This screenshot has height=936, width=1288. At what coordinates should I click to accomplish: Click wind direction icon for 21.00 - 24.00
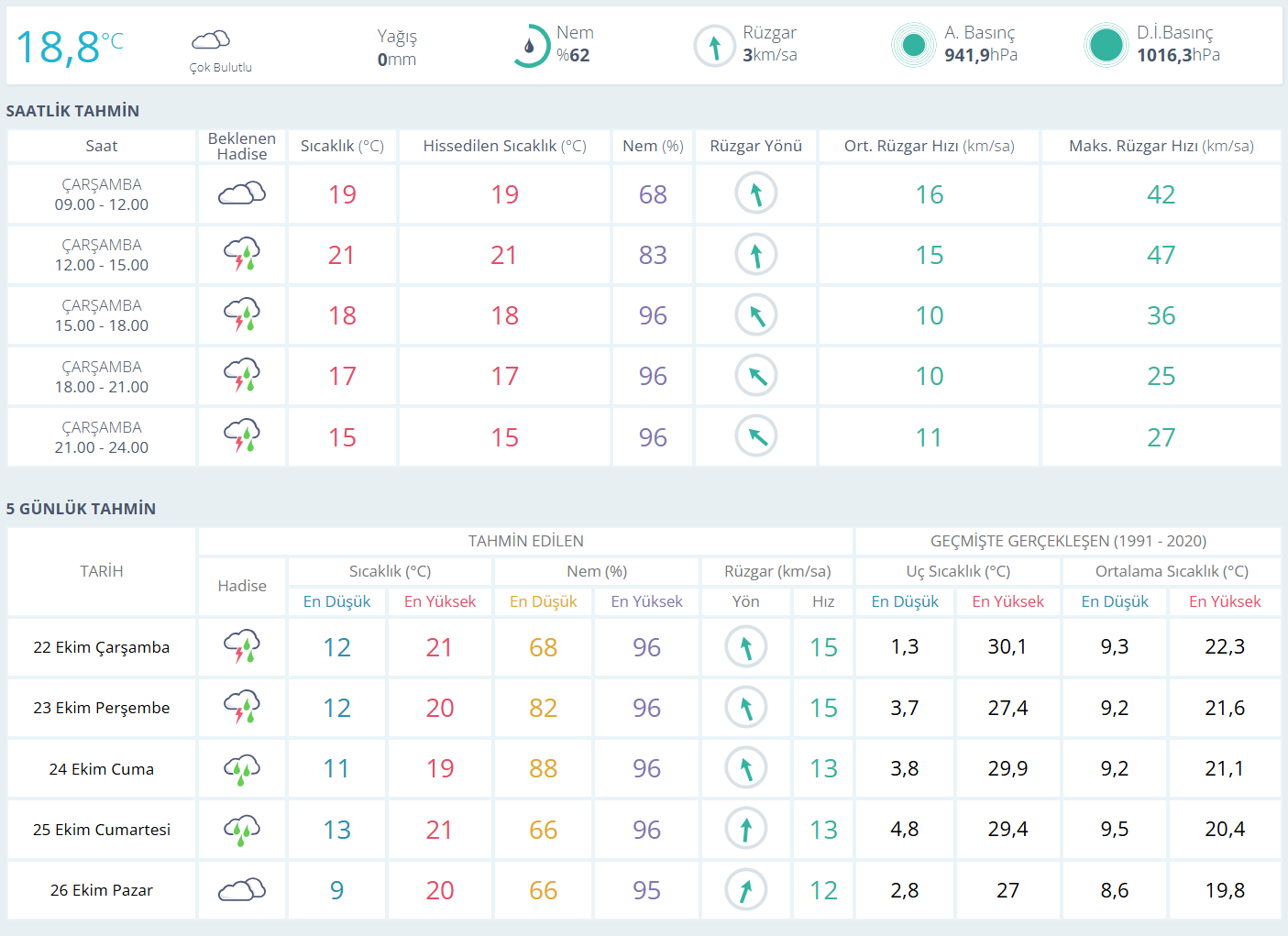coord(756,436)
